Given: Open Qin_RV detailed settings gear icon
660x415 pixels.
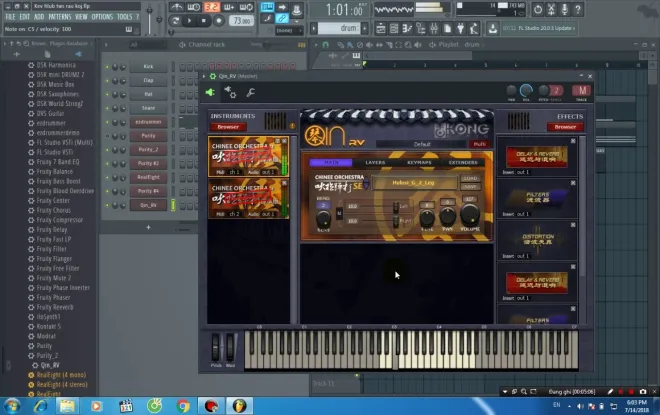Looking at the screenshot, I should (x=230, y=92).
